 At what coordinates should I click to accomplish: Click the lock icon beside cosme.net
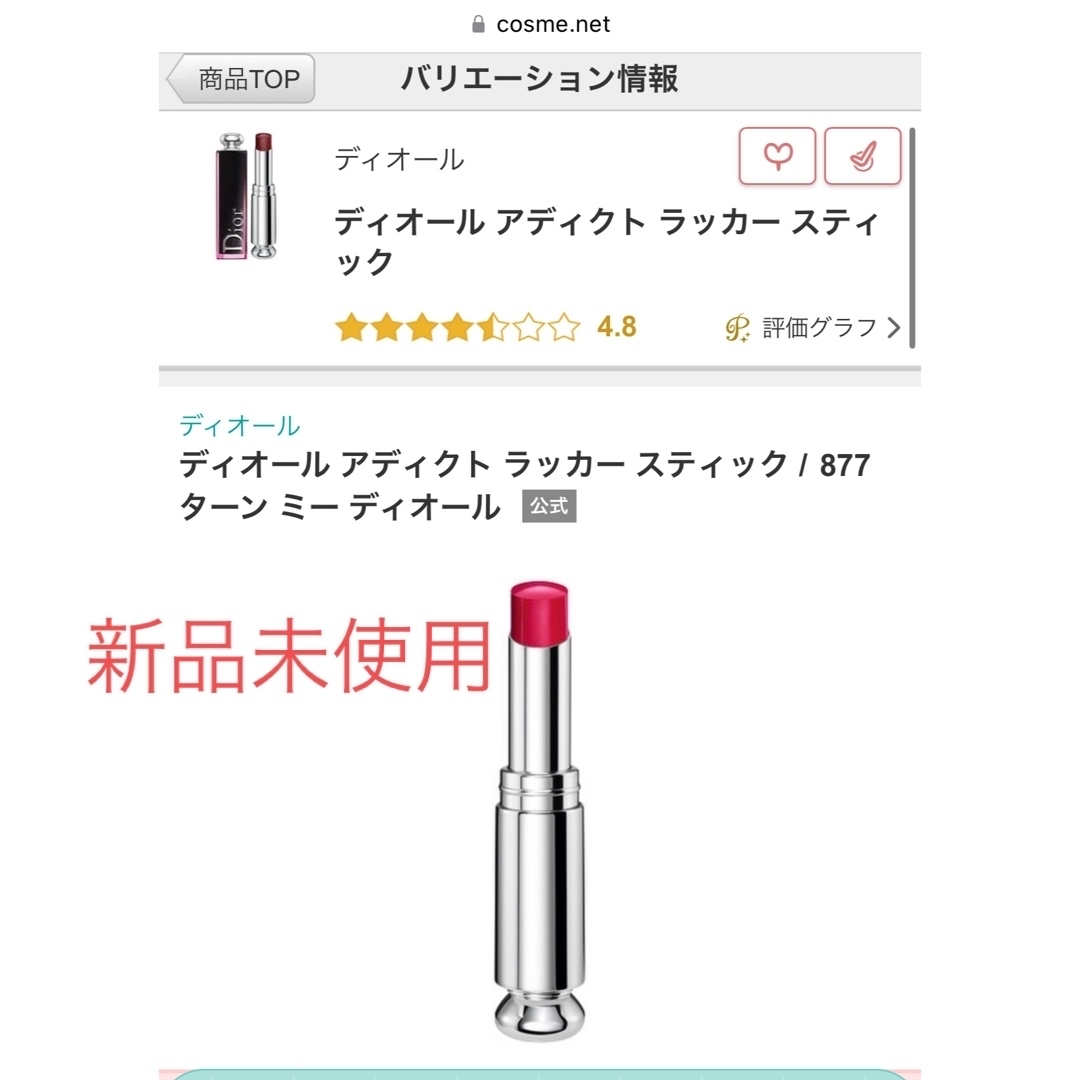(478, 24)
